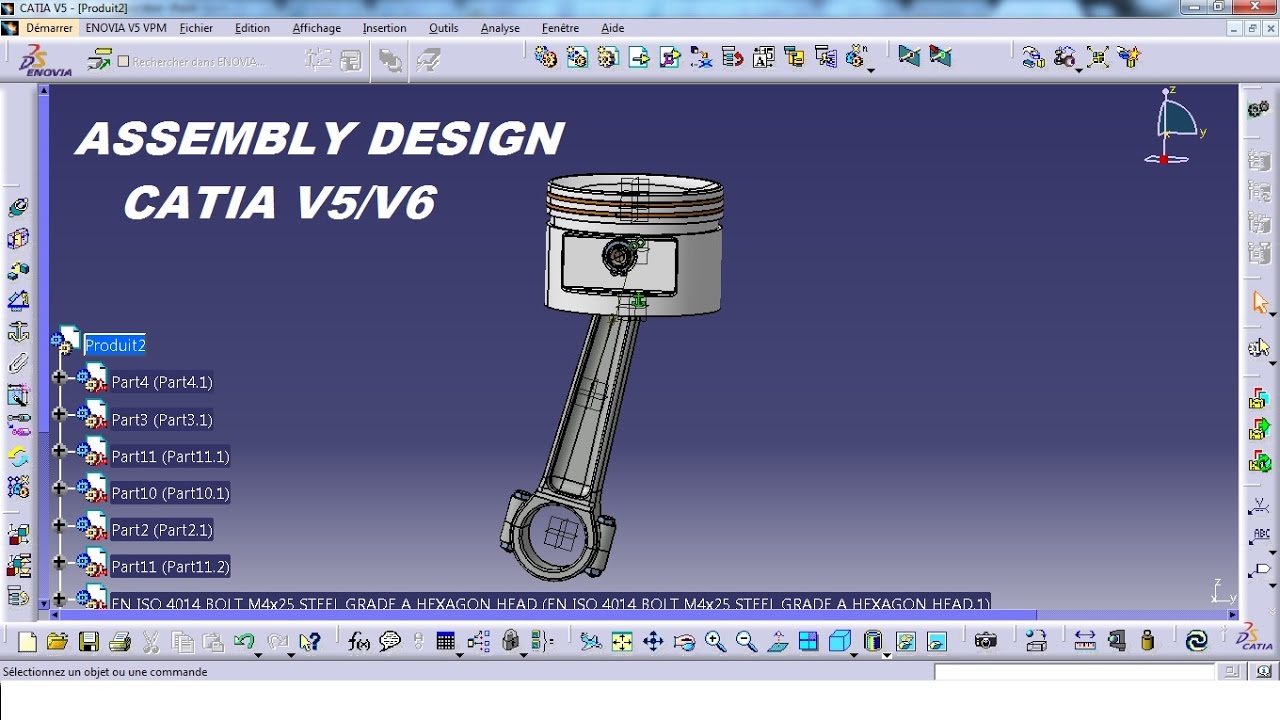Screen dimensions: 1280x720
Task: Select the Produit2 root node
Action: click(115, 345)
